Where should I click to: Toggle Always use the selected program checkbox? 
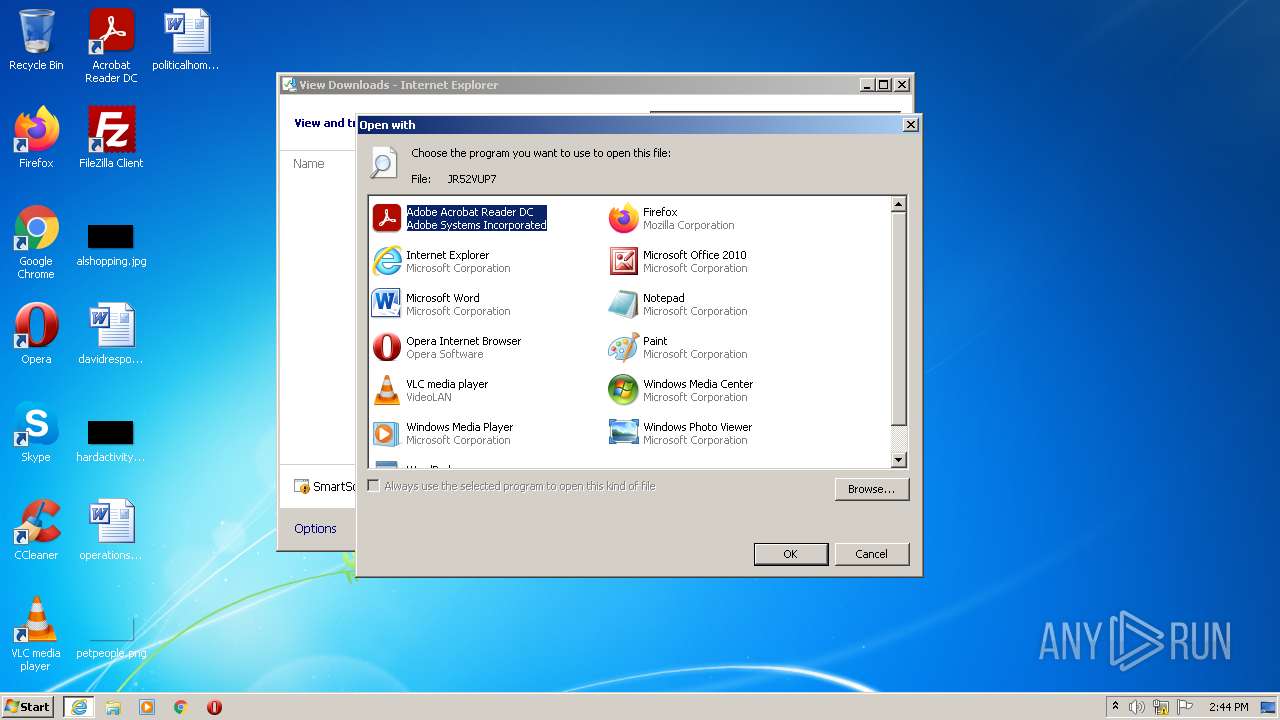(374, 486)
